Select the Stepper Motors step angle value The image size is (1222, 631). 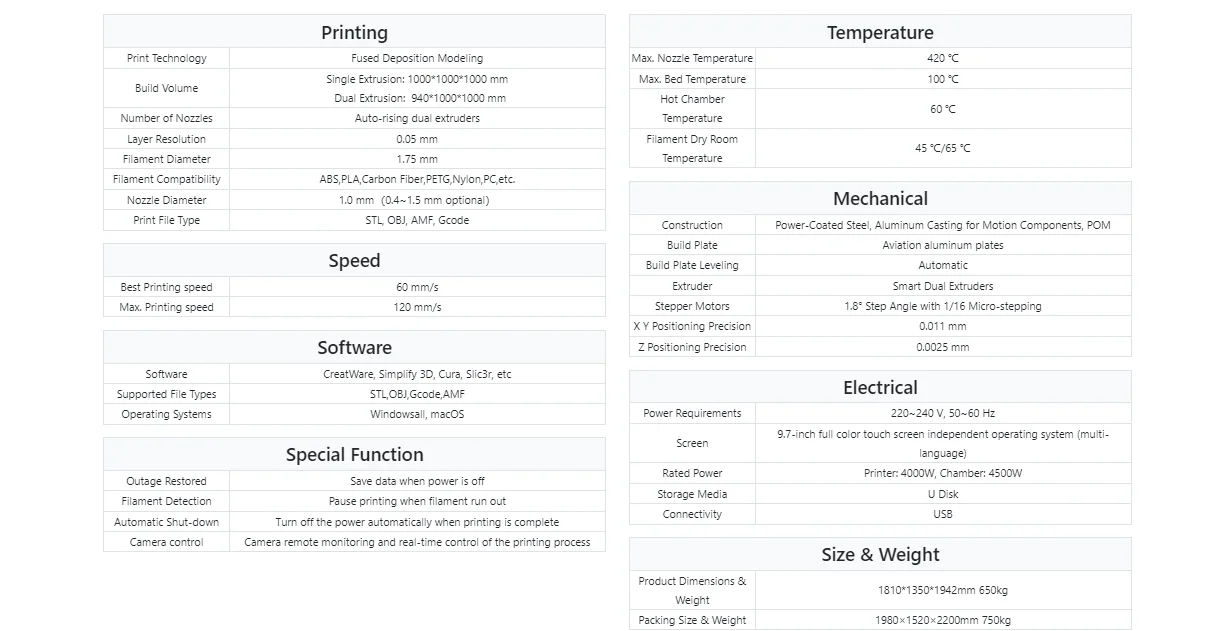pyautogui.click(x=943, y=306)
